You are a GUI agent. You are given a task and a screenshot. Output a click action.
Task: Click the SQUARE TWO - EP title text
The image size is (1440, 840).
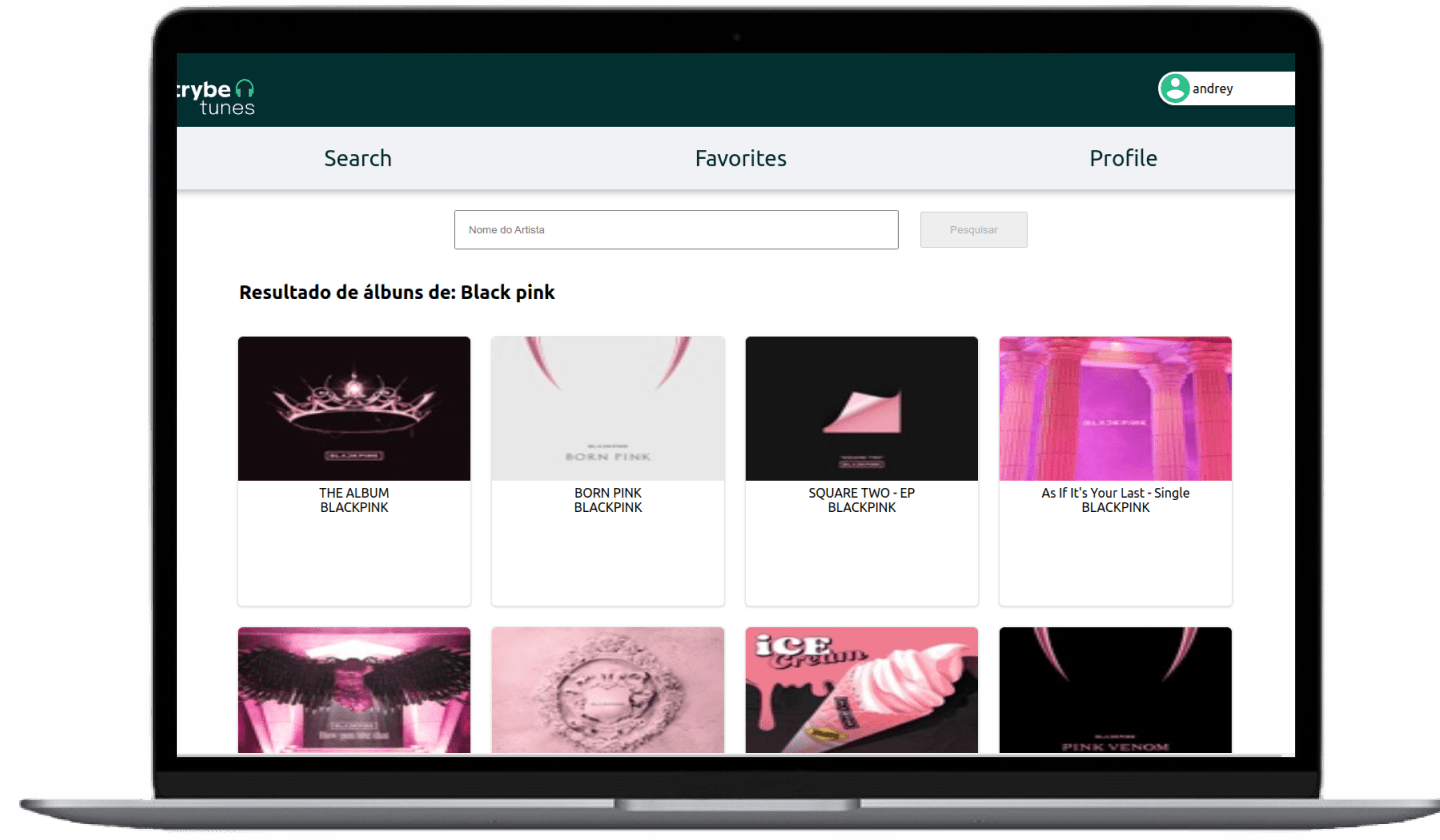[x=862, y=493]
